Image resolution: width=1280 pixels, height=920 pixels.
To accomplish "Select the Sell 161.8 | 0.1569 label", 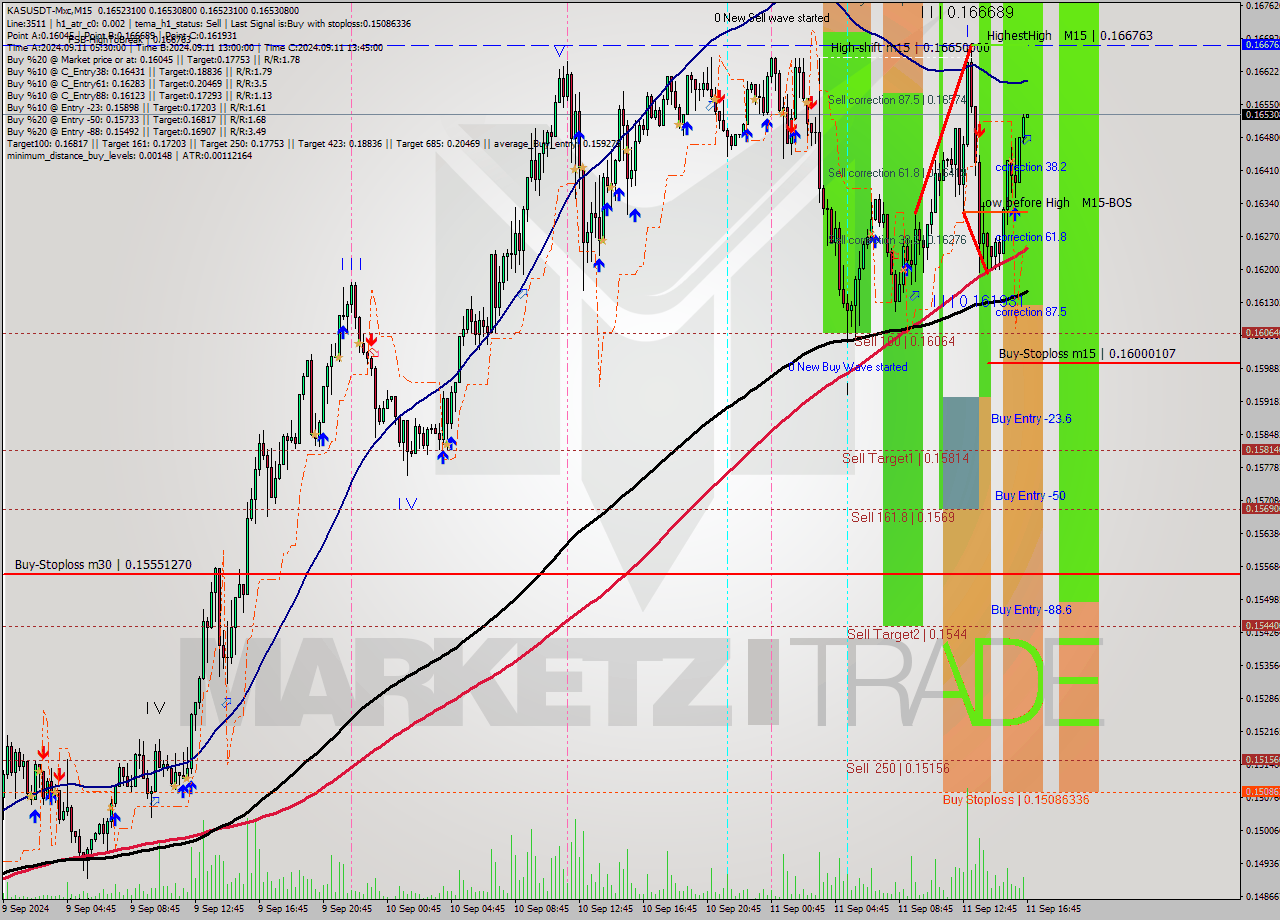I will [902, 517].
